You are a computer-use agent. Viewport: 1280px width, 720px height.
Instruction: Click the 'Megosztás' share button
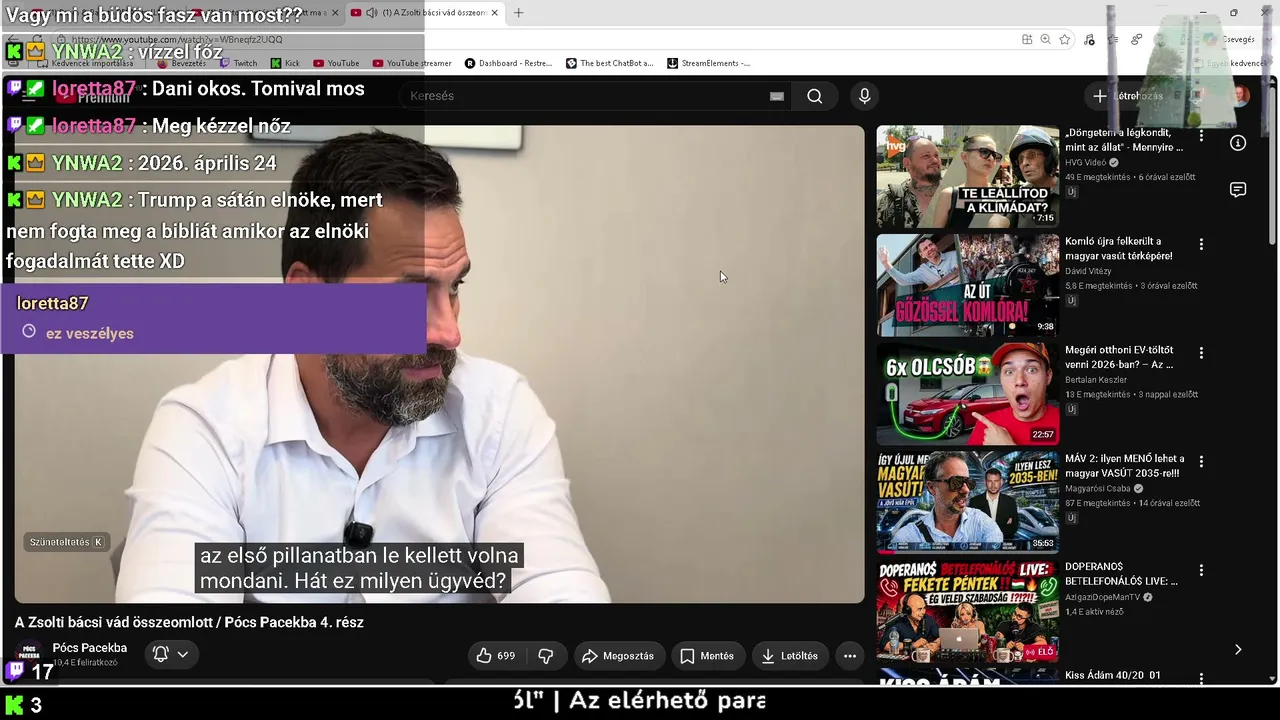click(618, 656)
